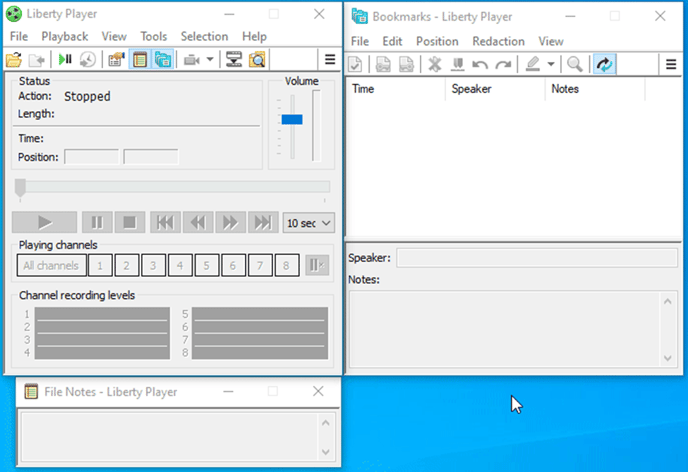Click the Stop playback button
688x472 pixels.
(x=130, y=222)
